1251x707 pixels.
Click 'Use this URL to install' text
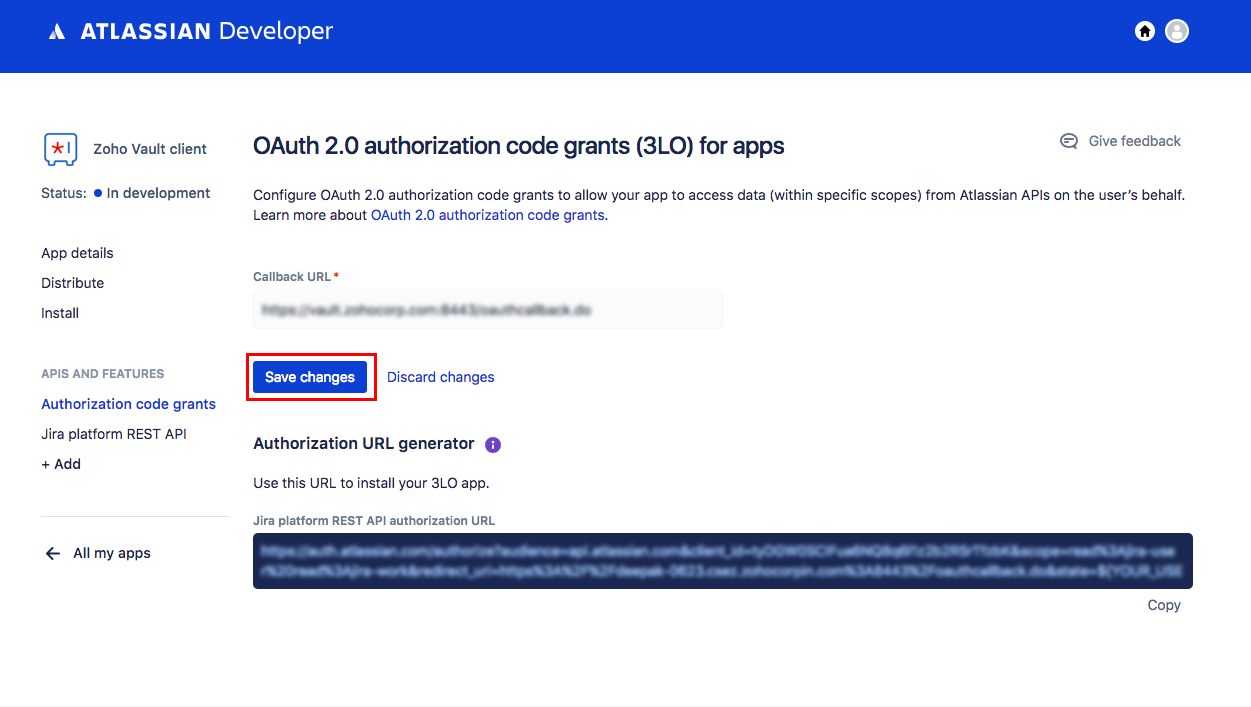371,483
